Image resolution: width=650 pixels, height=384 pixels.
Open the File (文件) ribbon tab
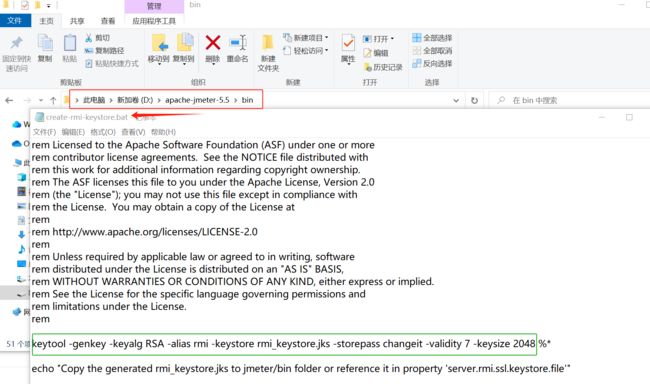pos(15,20)
